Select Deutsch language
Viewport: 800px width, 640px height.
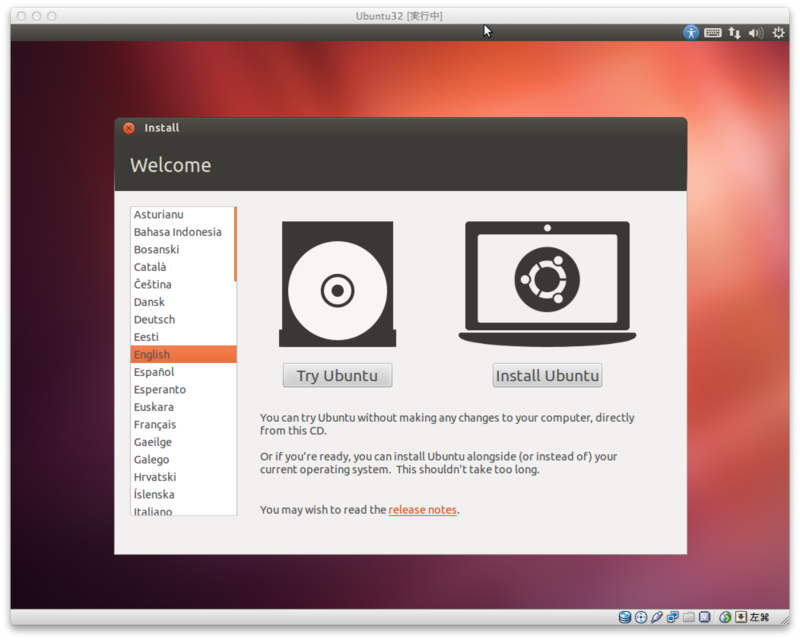(x=182, y=319)
